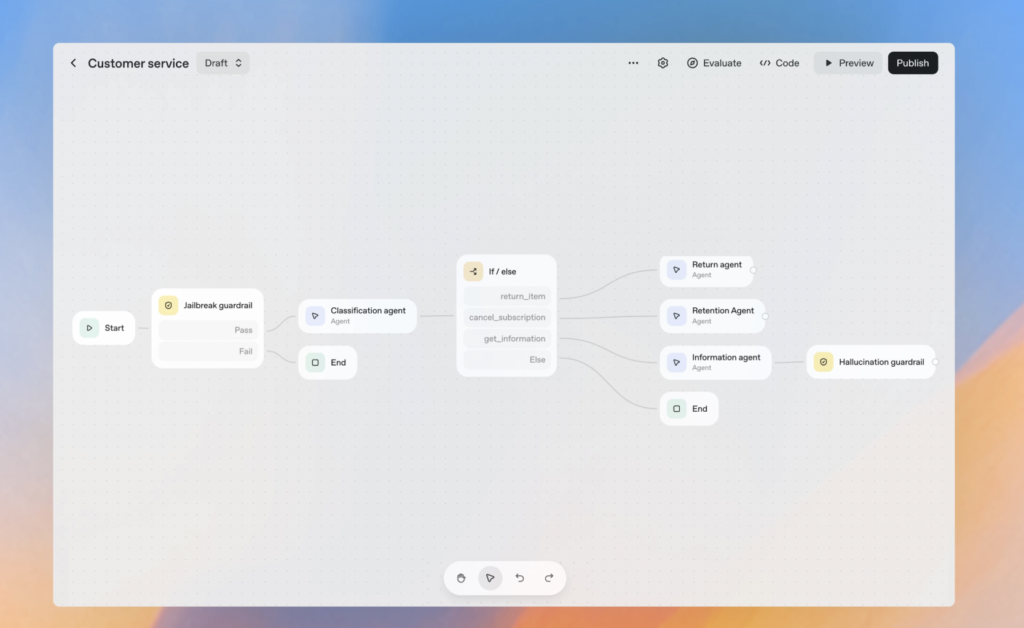Image resolution: width=1024 pixels, height=628 pixels.
Task: Click the redo arrow icon
Action: [x=549, y=578]
